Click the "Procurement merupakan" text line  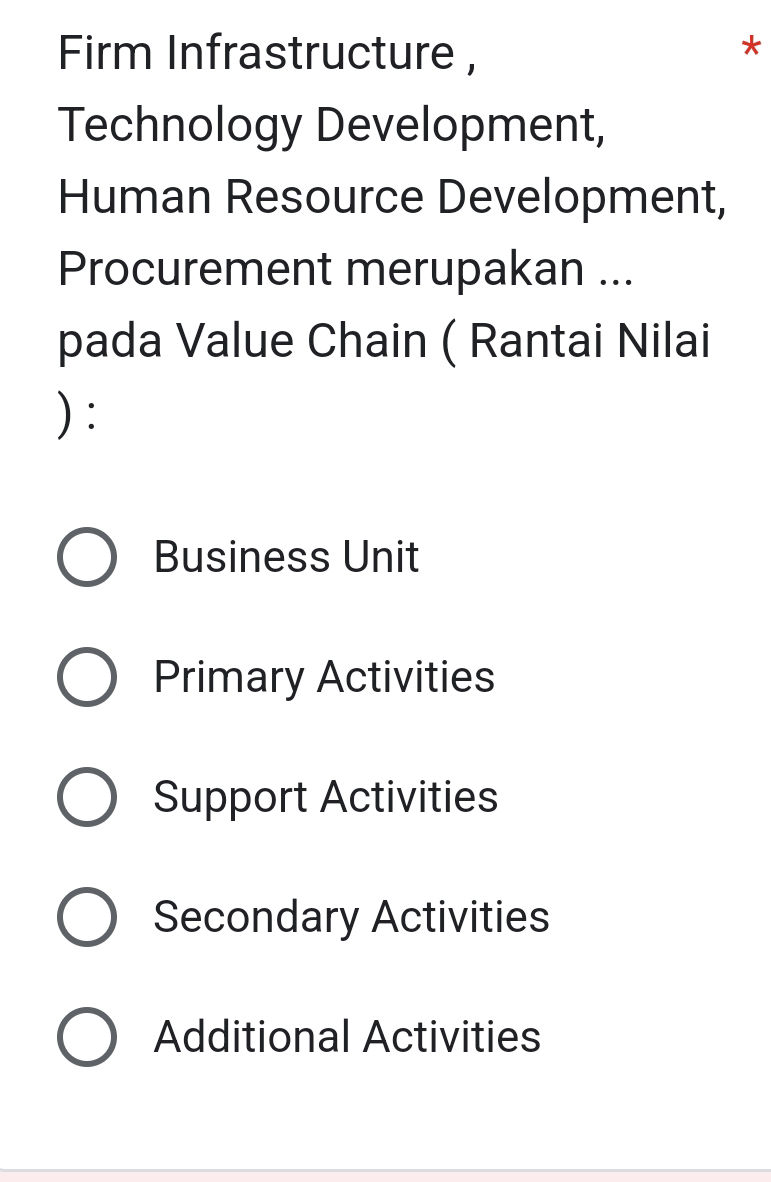pyautogui.click(x=345, y=268)
